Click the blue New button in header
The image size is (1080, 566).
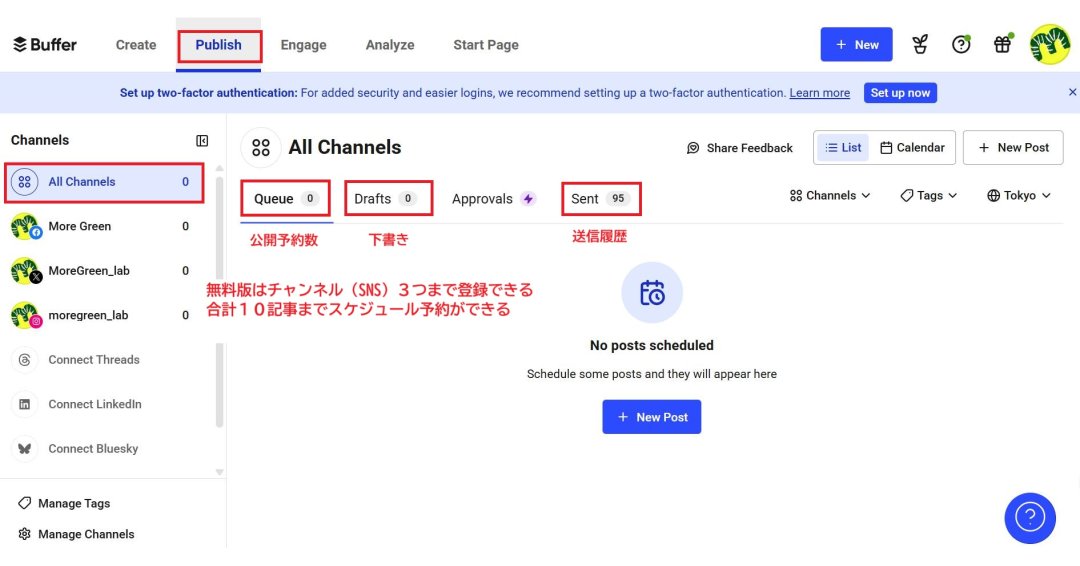(x=856, y=45)
